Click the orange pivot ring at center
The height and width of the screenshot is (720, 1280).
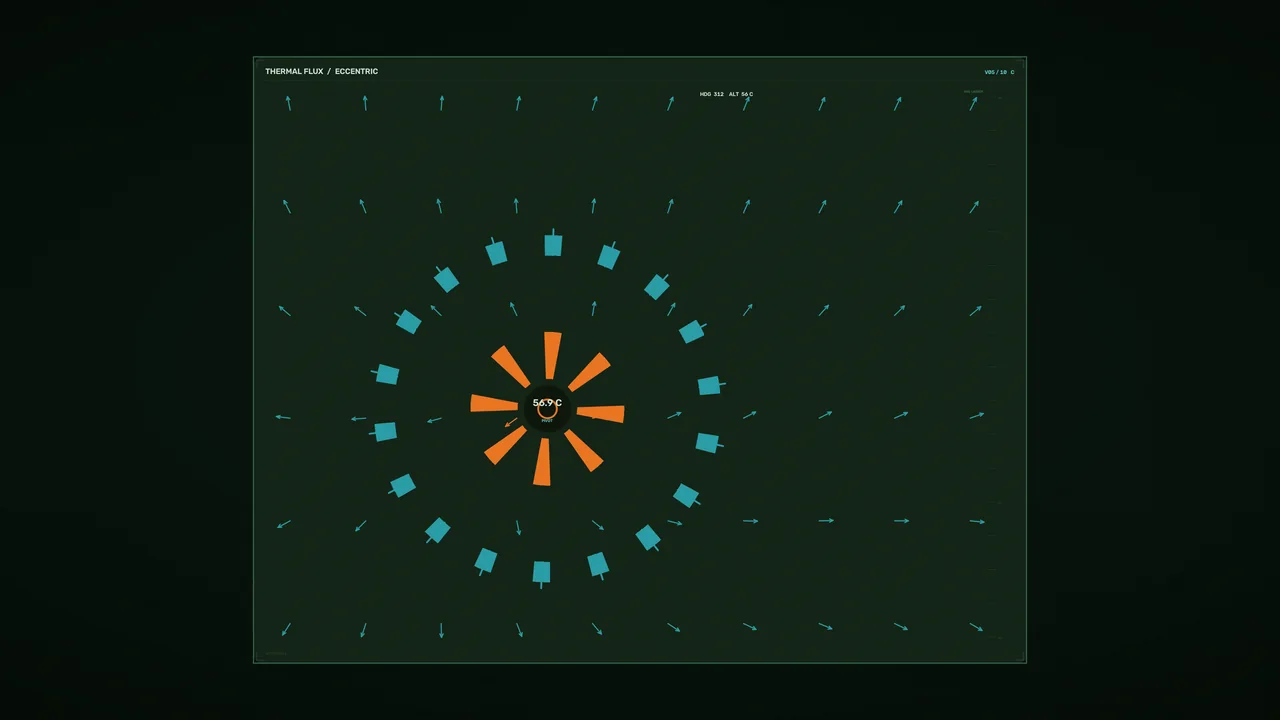(547, 409)
